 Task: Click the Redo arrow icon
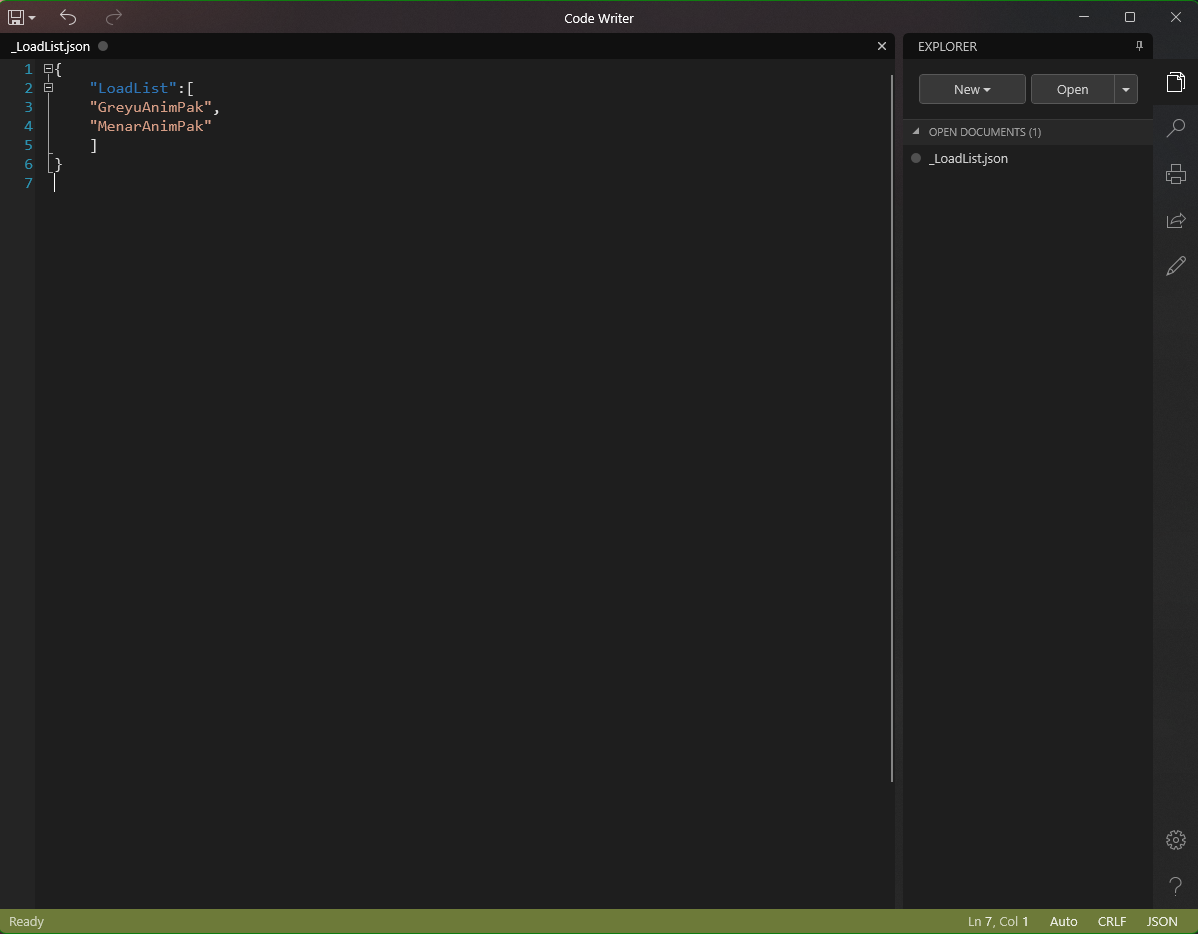[114, 17]
